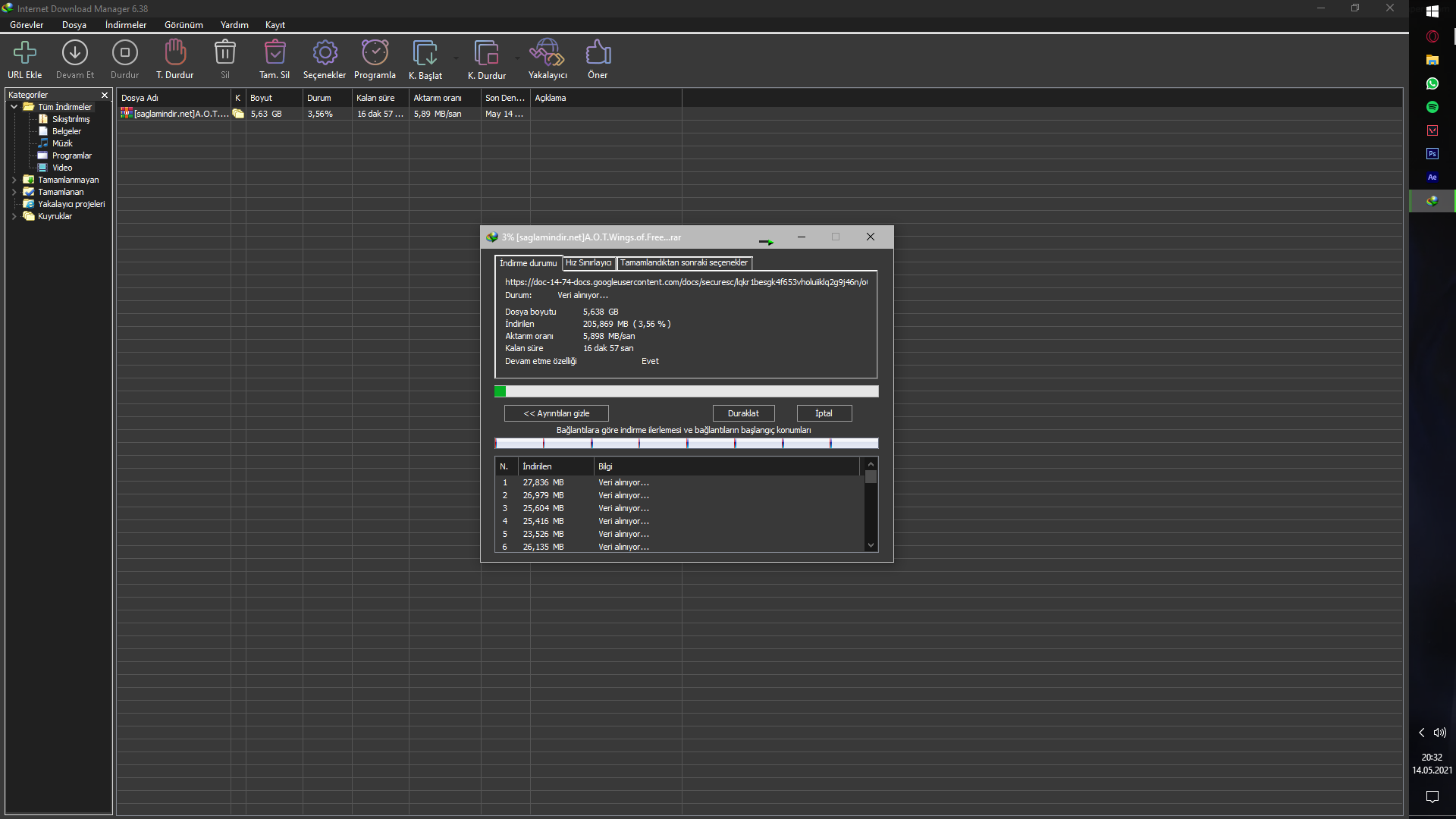The width and height of the screenshot is (1456, 819).
Task: Click the Programla scheduler clock icon
Action: (x=375, y=53)
